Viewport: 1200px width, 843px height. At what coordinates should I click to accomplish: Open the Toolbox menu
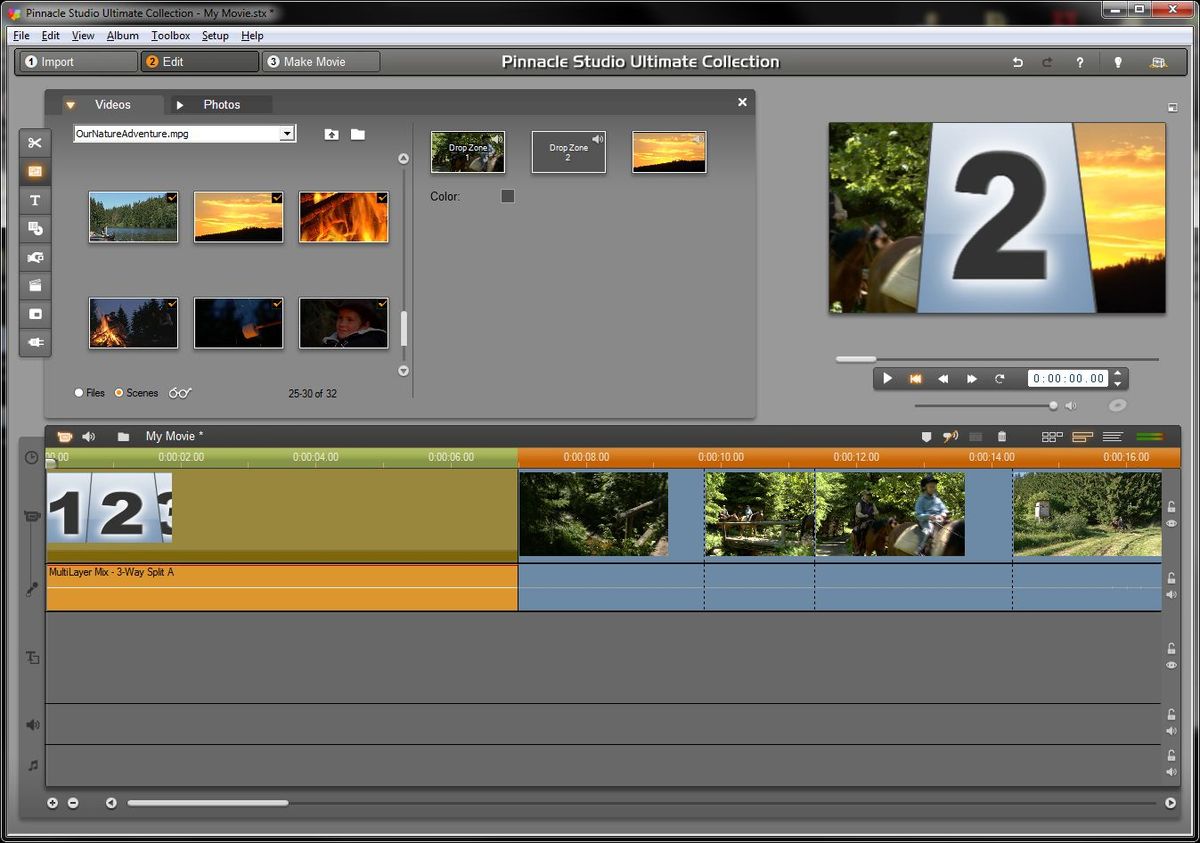click(170, 36)
